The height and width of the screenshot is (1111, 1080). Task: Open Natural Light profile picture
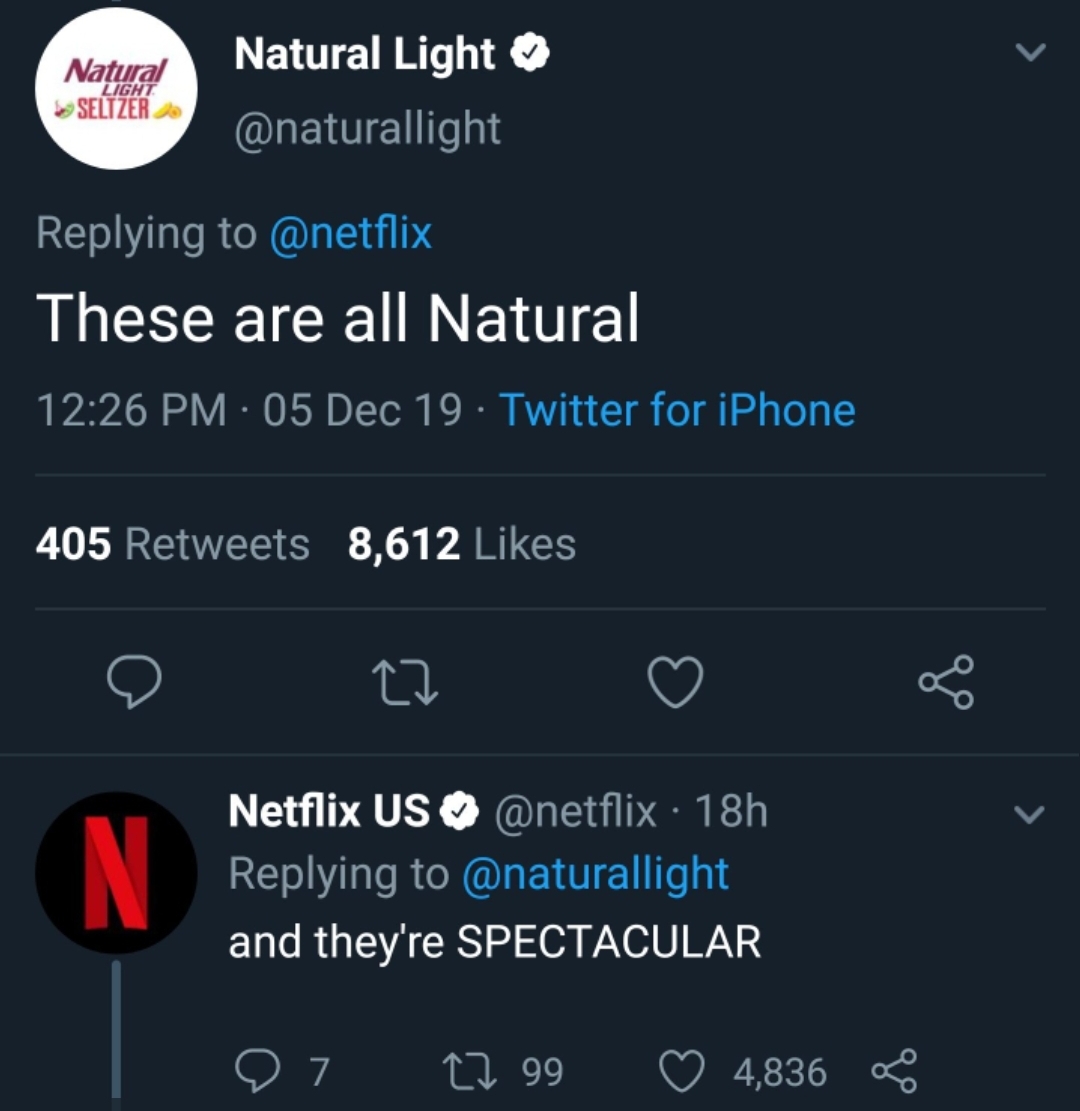[116, 89]
